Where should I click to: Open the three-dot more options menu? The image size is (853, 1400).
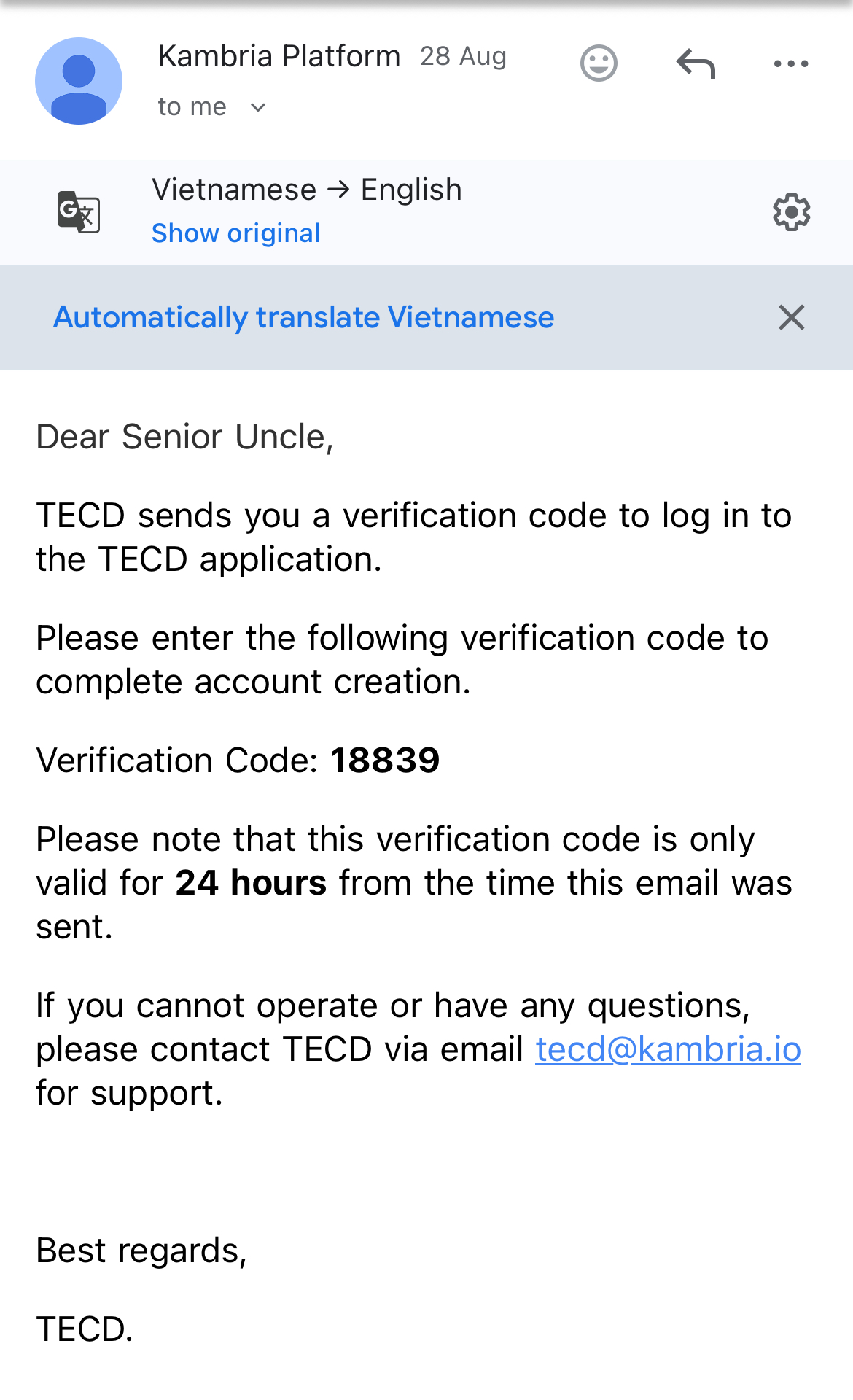click(791, 63)
